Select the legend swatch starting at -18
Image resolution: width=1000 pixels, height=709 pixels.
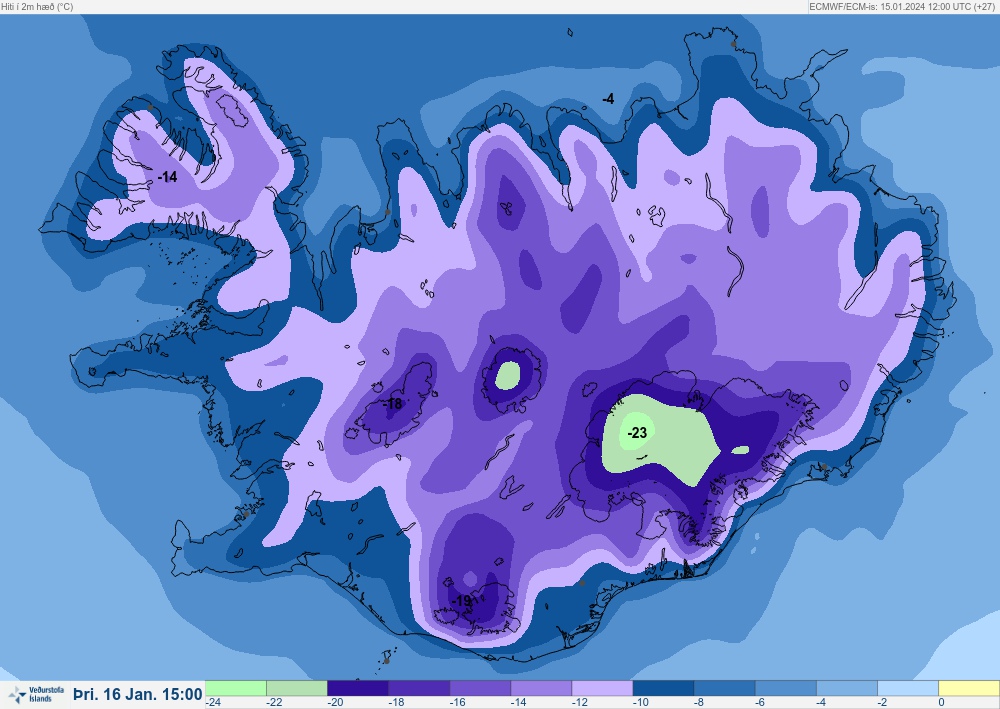coord(419,689)
